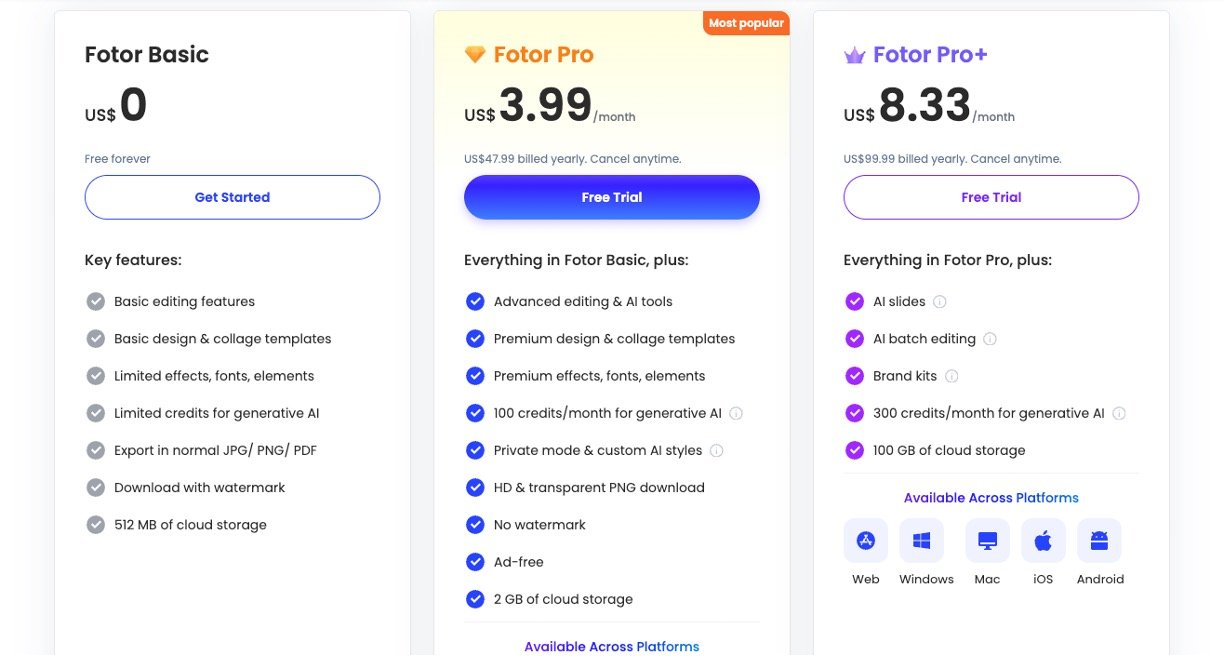
Task: Click the AI batch editing info icon
Action: 990,339
